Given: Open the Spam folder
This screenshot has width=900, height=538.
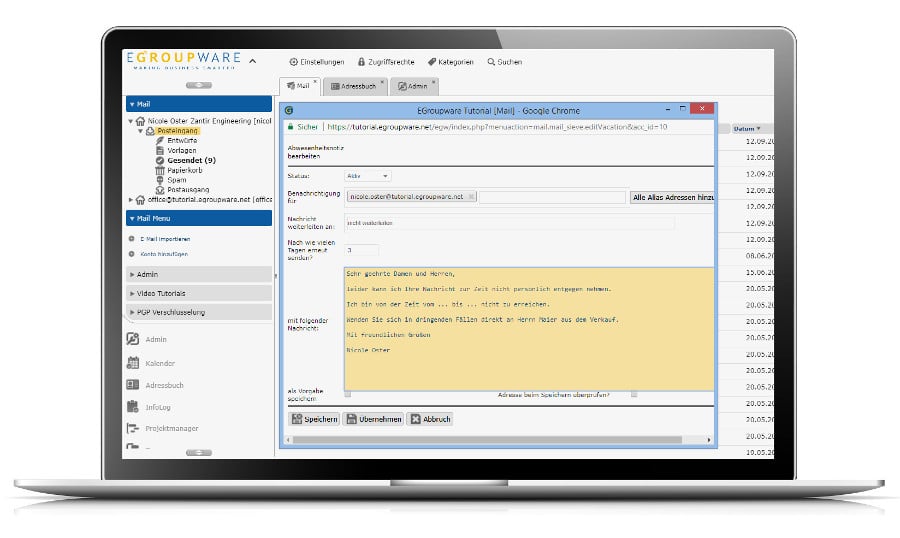Looking at the screenshot, I should click(x=176, y=180).
